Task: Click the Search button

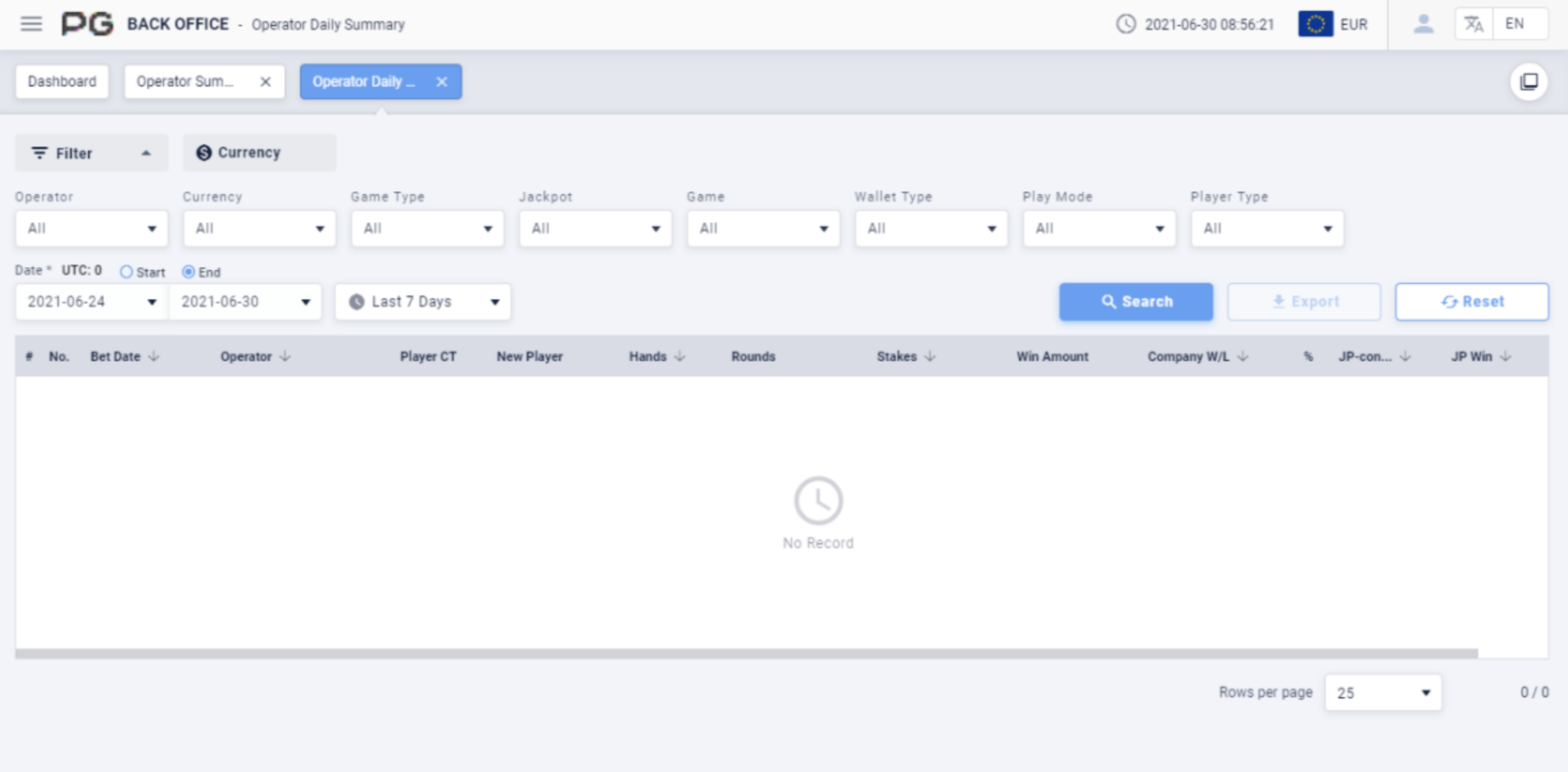Action: point(1135,302)
